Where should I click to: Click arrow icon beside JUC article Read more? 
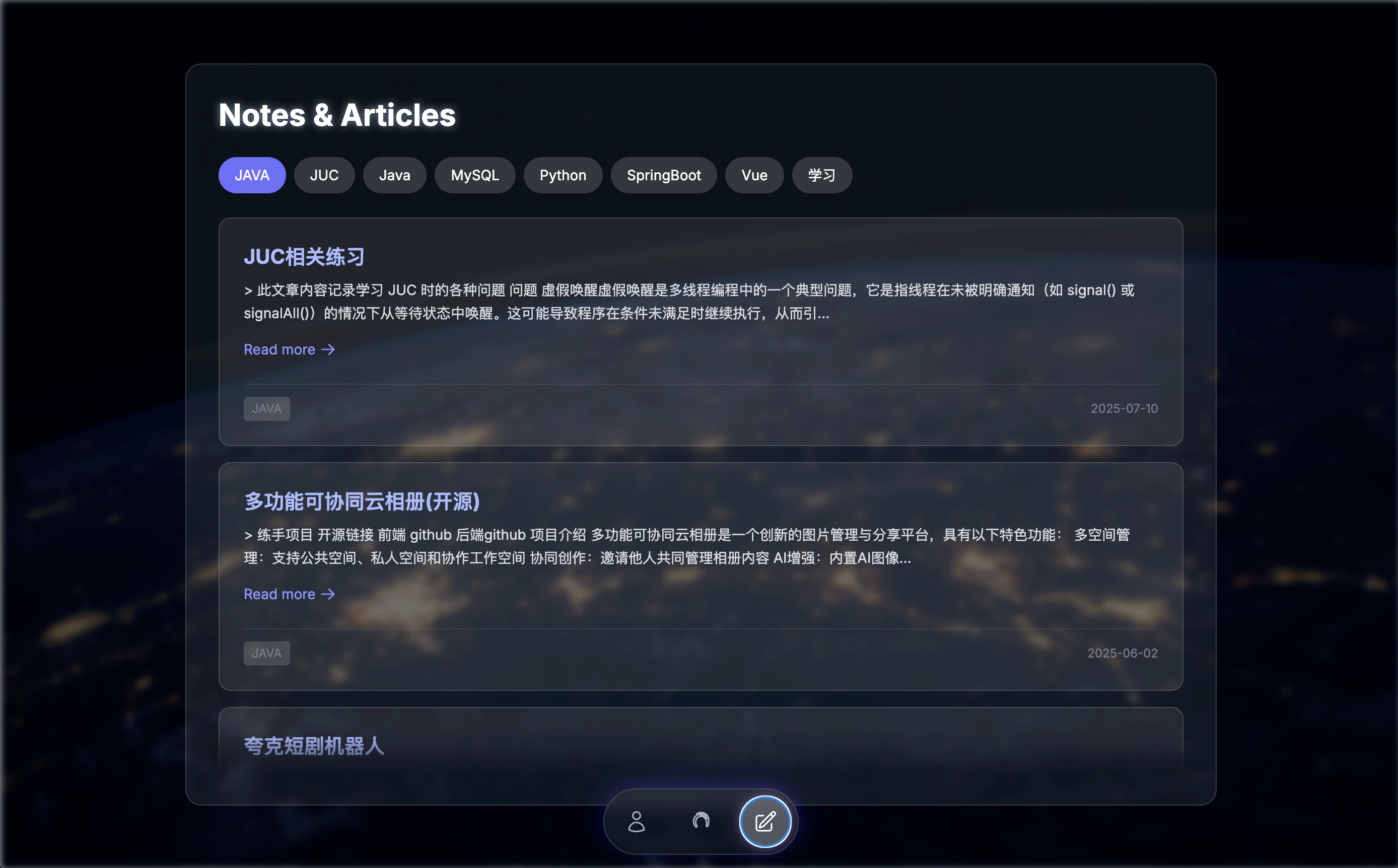pyautogui.click(x=328, y=349)
